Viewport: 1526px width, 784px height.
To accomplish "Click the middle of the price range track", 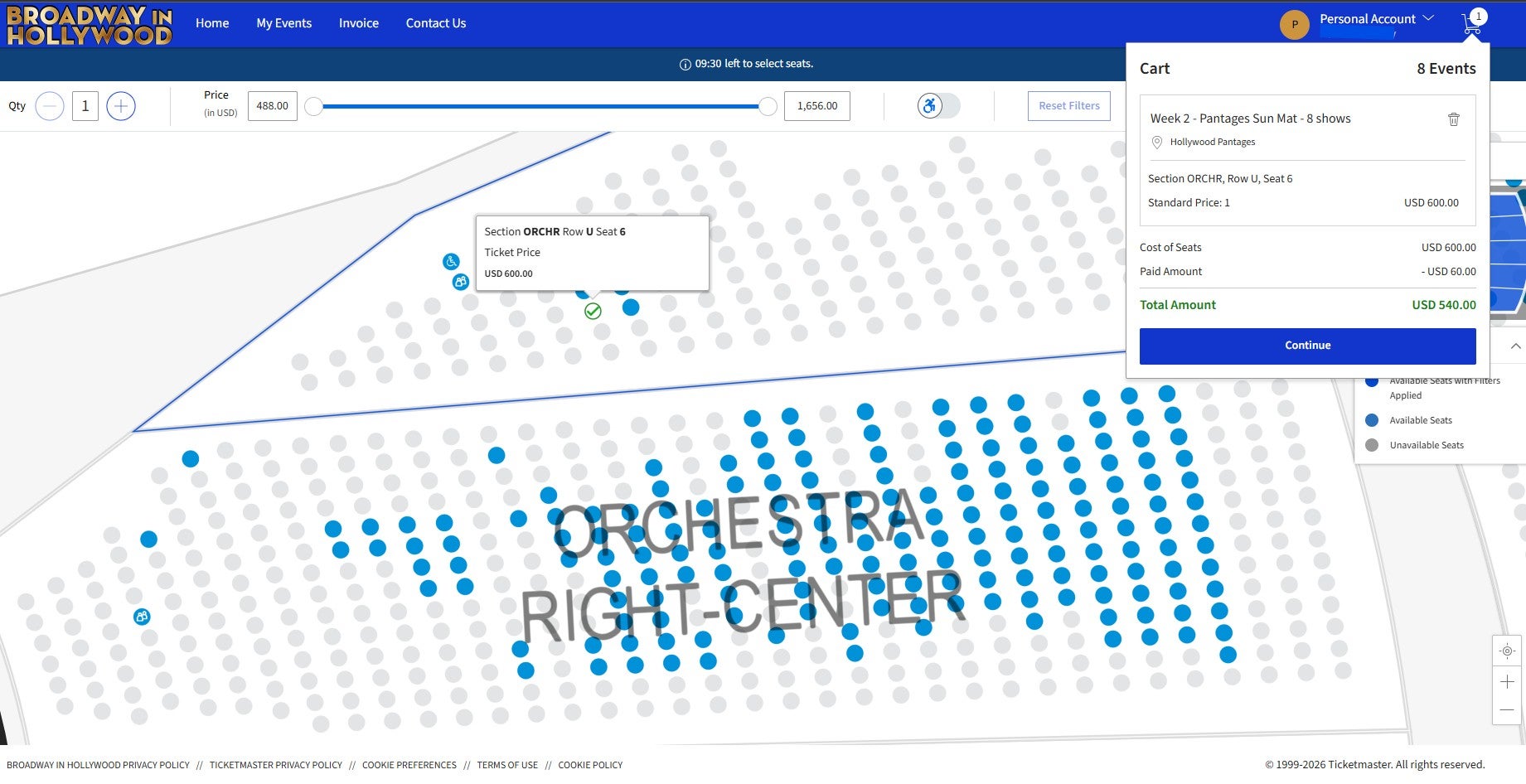I will [540, 106].
